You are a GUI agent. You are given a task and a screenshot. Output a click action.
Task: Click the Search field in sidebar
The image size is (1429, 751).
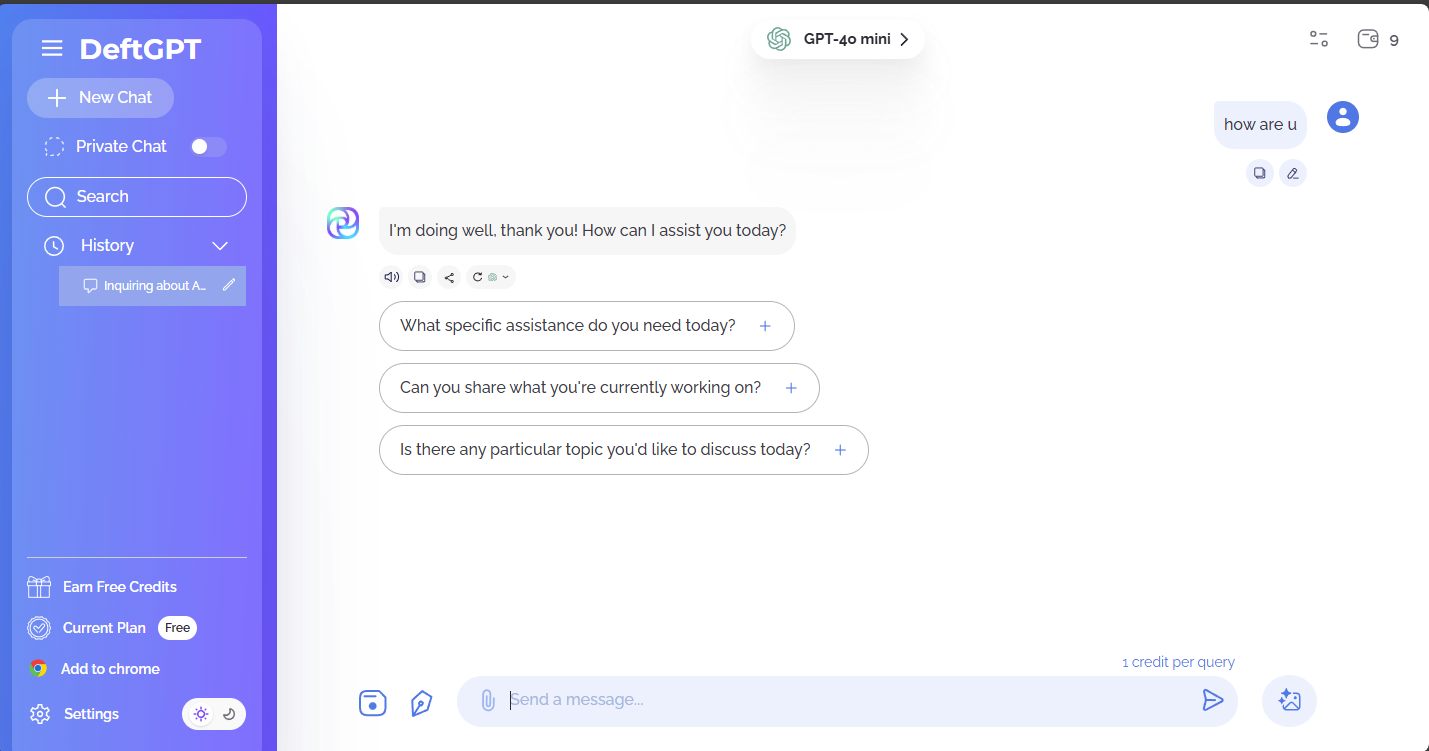[137, 197]
